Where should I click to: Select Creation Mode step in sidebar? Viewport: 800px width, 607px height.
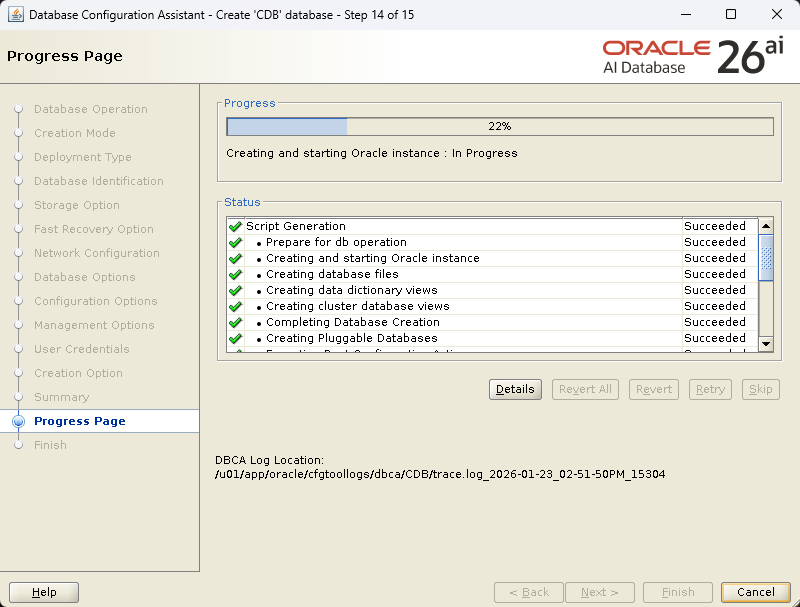(x=74, y=133)
